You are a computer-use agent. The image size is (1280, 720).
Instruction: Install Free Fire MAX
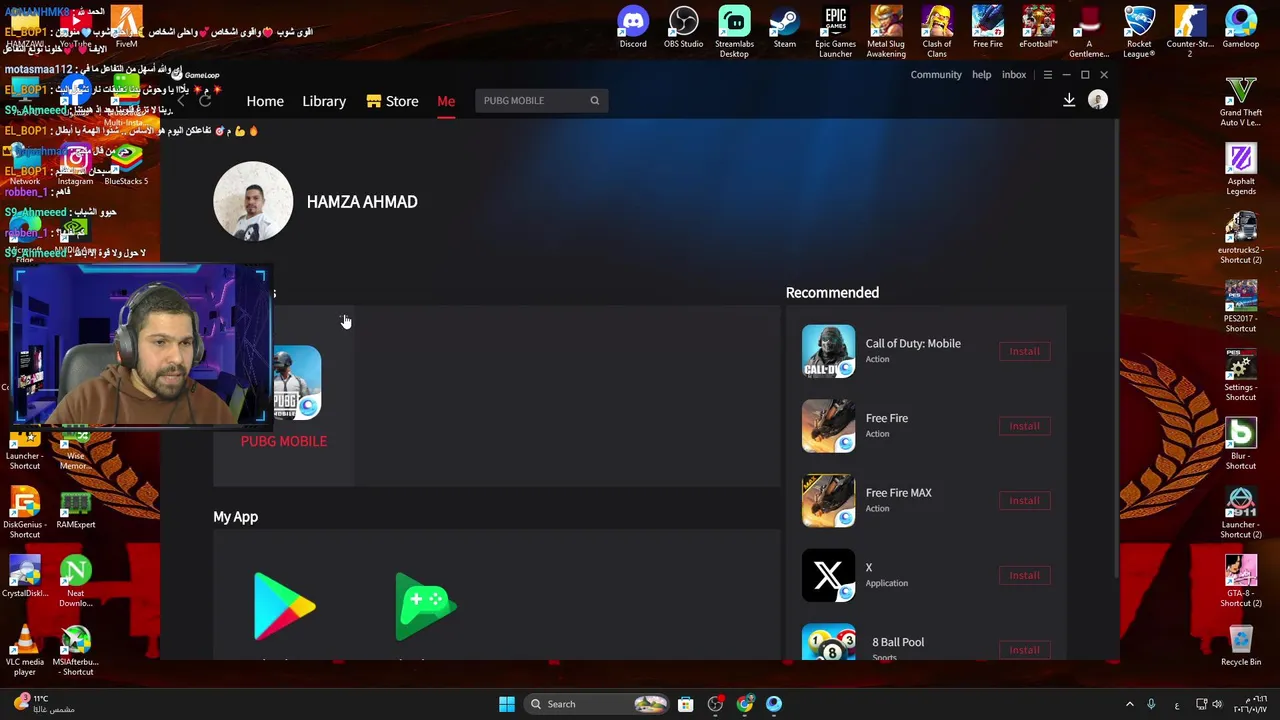click(x=1024, y=500)
